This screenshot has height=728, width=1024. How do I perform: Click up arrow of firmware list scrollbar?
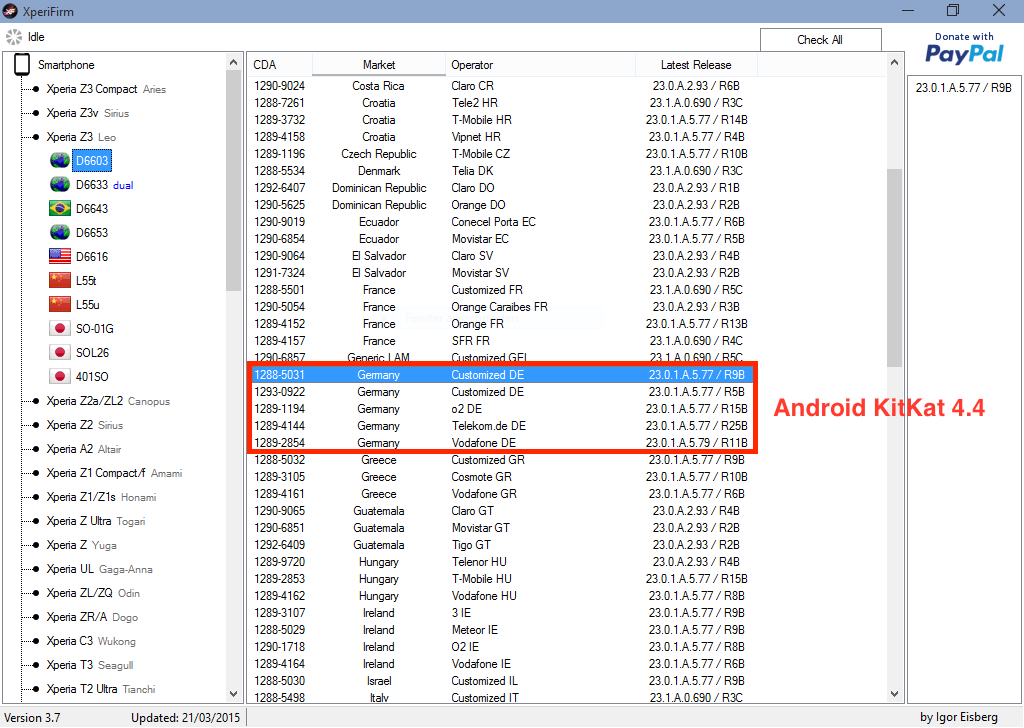coord(895,62)
